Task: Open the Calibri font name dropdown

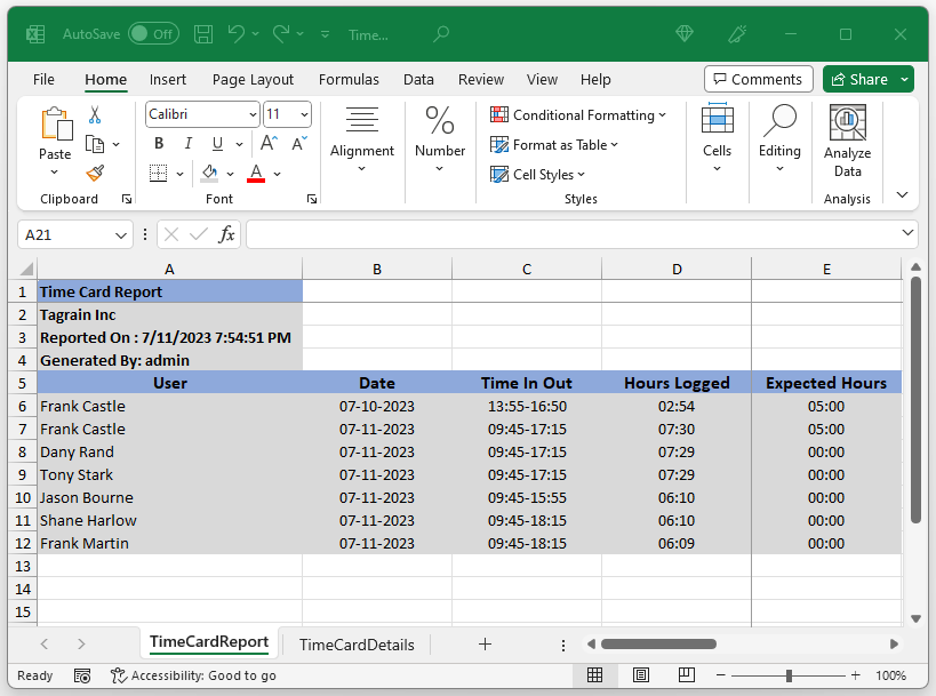Action: [x=253, y=115]
